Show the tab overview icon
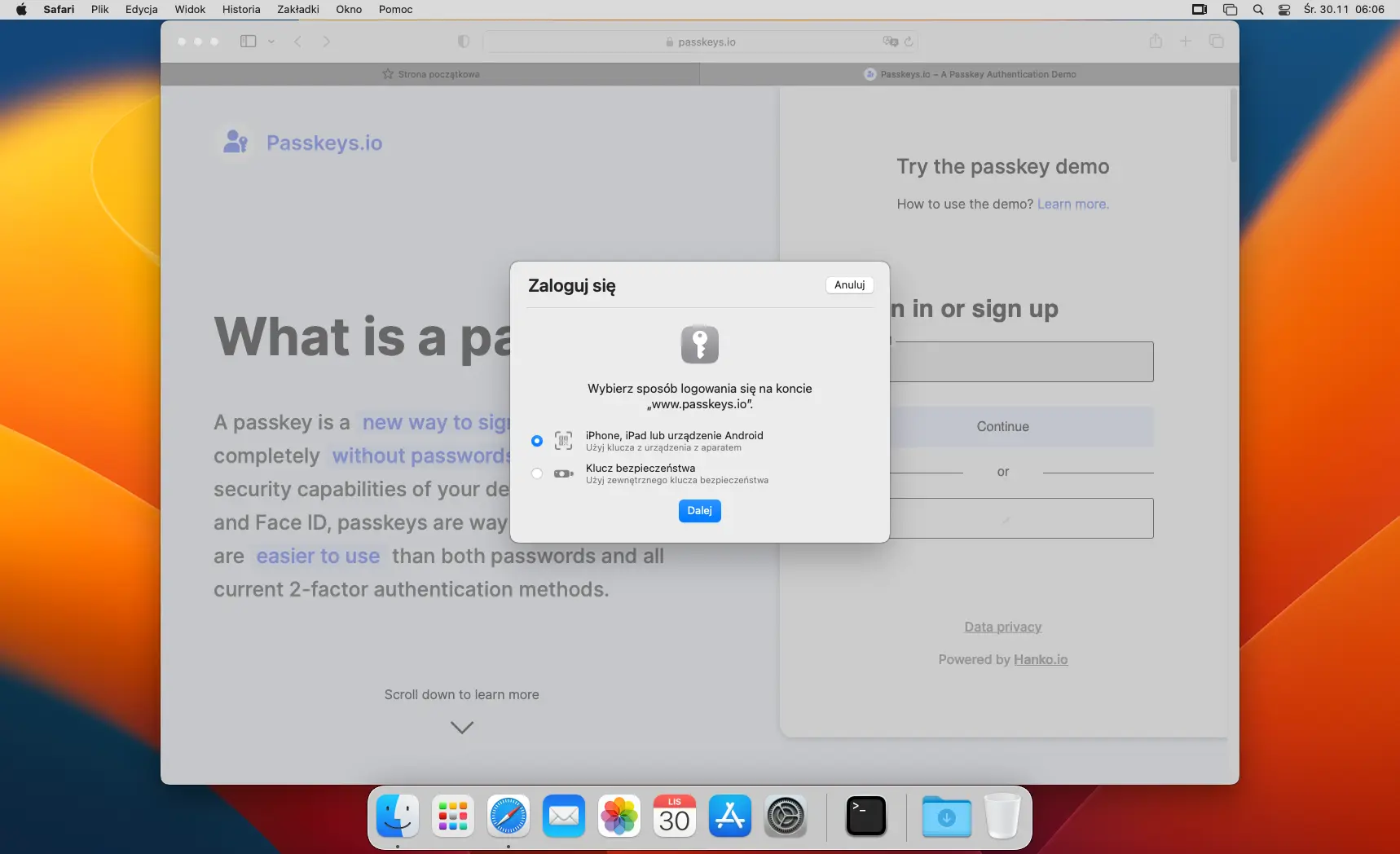1400x854 pixels. 1217,42
